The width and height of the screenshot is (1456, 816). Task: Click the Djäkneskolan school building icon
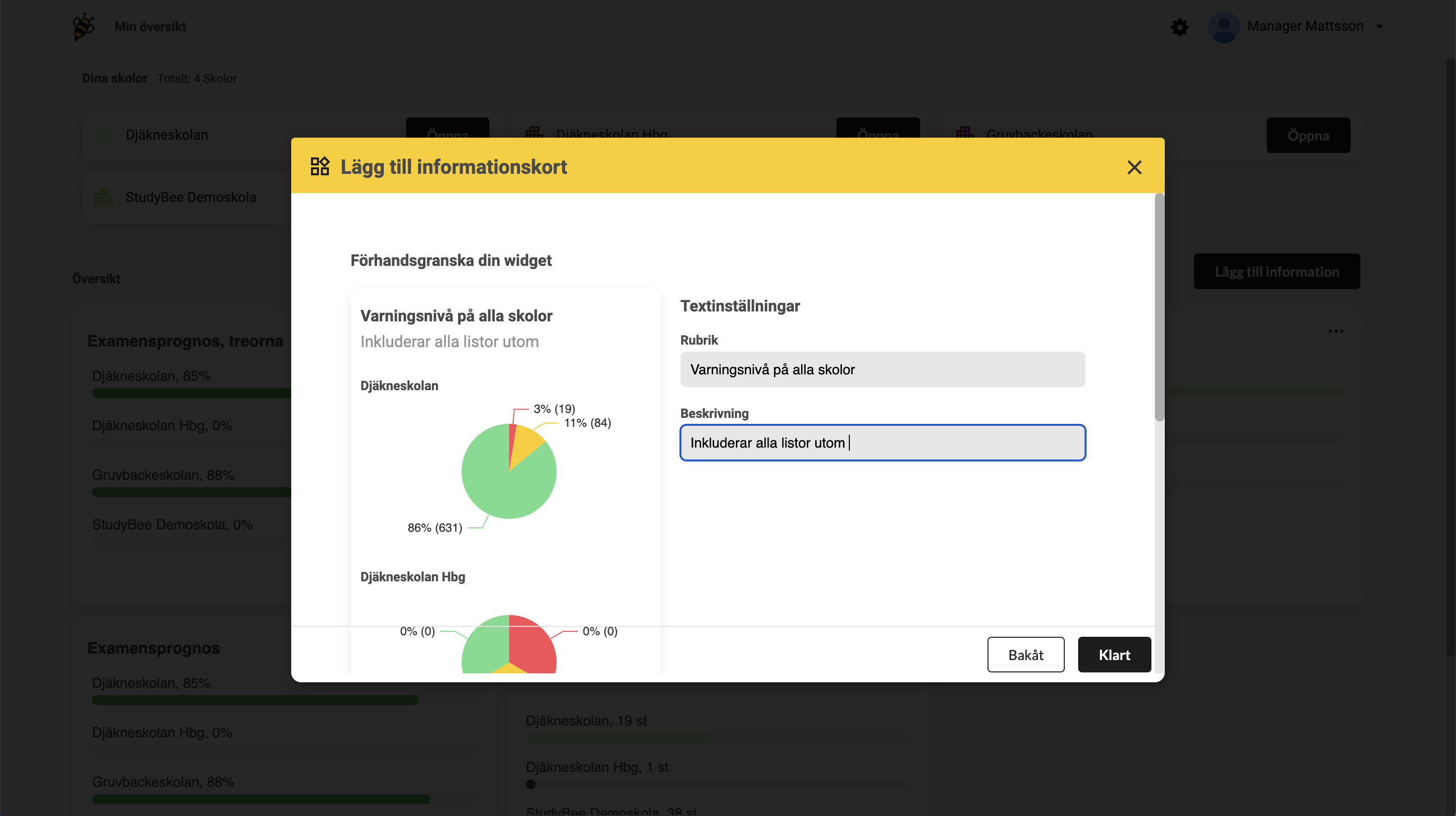click(x=104, y=135)
